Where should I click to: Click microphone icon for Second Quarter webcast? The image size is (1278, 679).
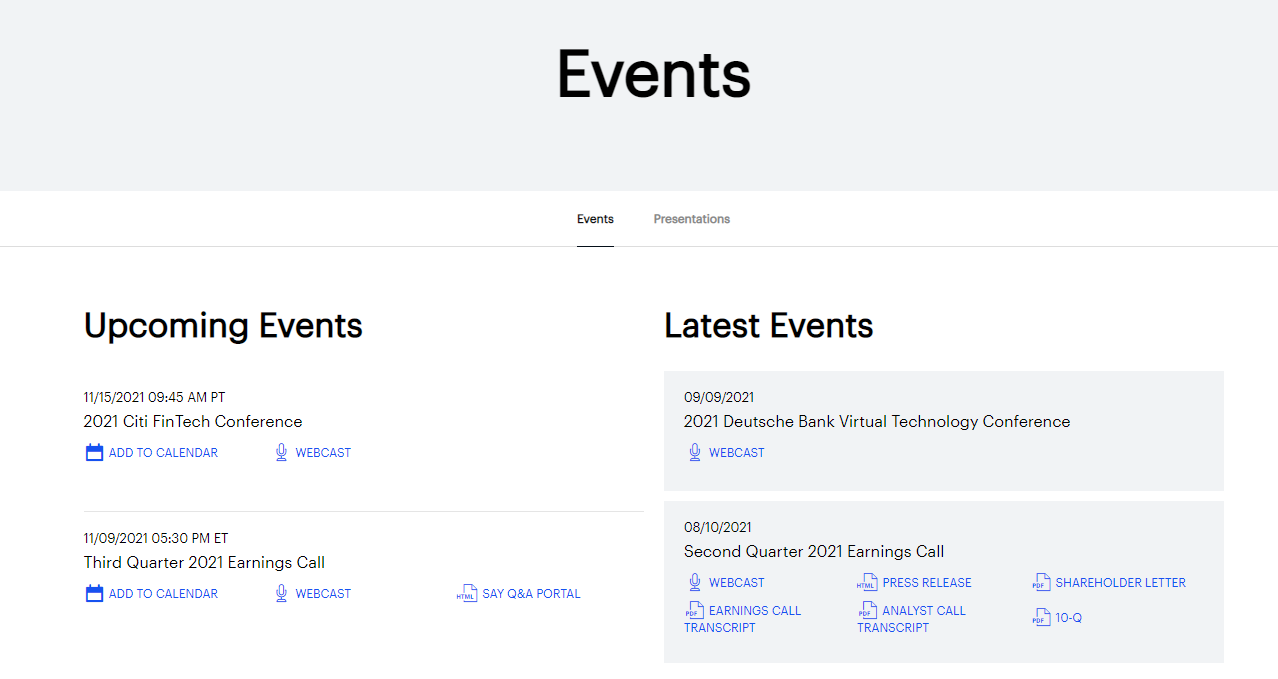695,583
